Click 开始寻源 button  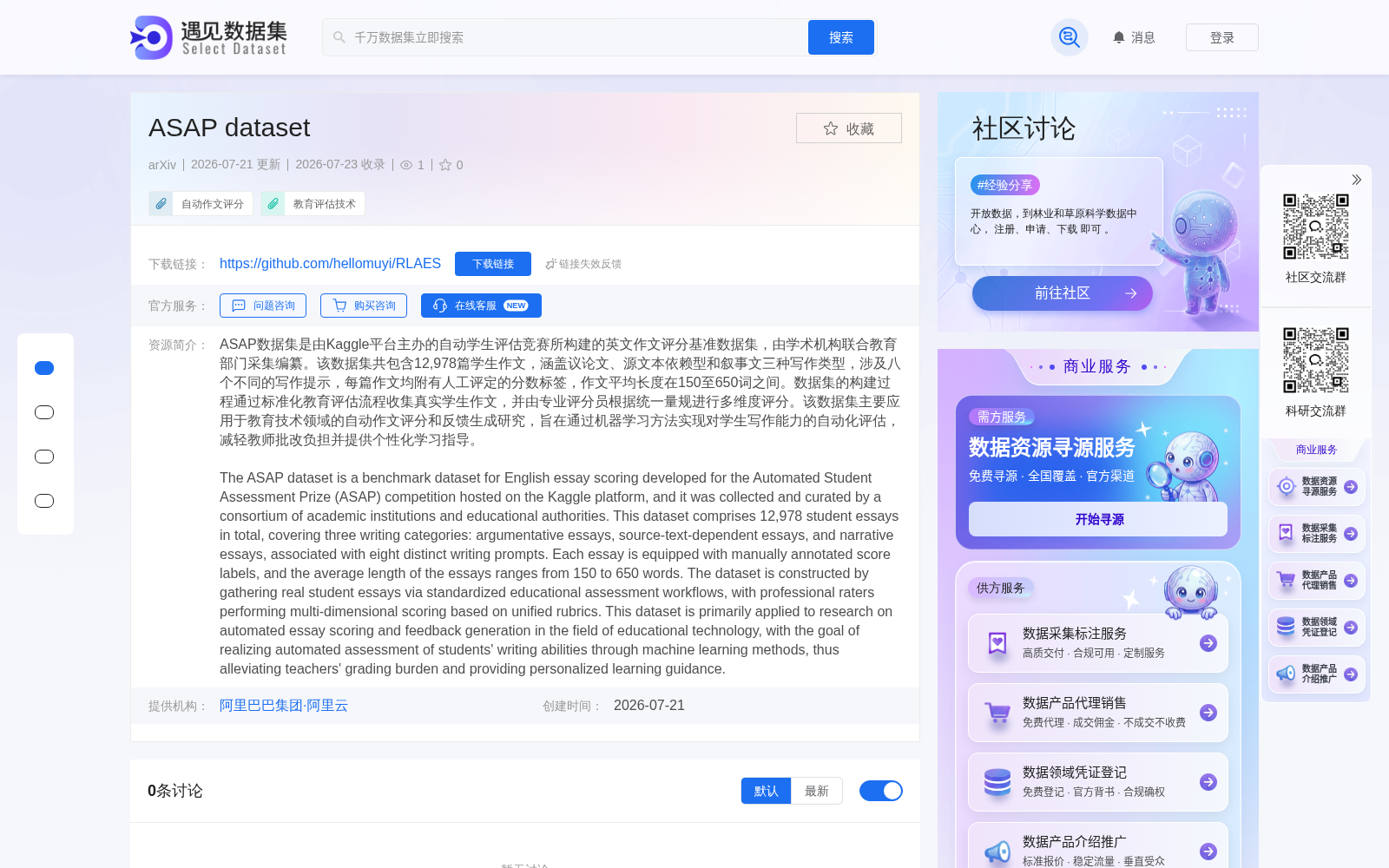coord(1098,519)
